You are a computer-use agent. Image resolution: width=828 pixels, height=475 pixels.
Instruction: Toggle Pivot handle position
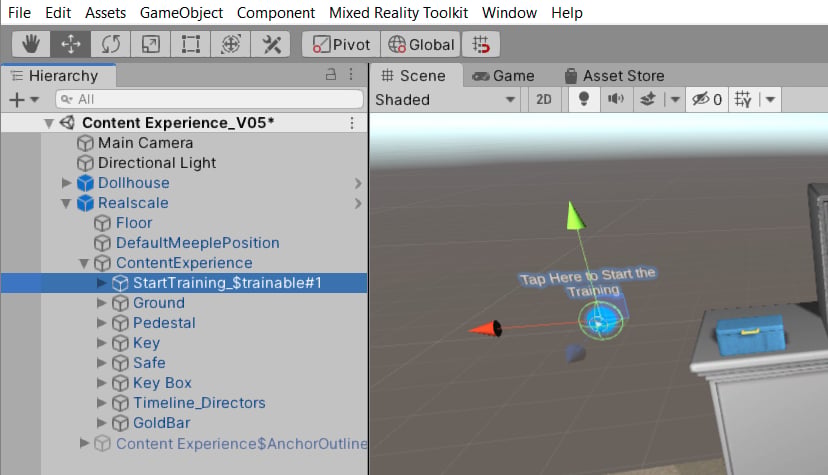coord(341,44)
